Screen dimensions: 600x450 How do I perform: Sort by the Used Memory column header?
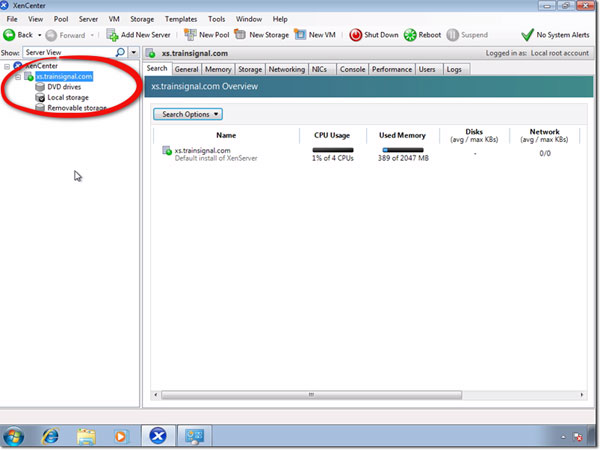click(402, 135)
